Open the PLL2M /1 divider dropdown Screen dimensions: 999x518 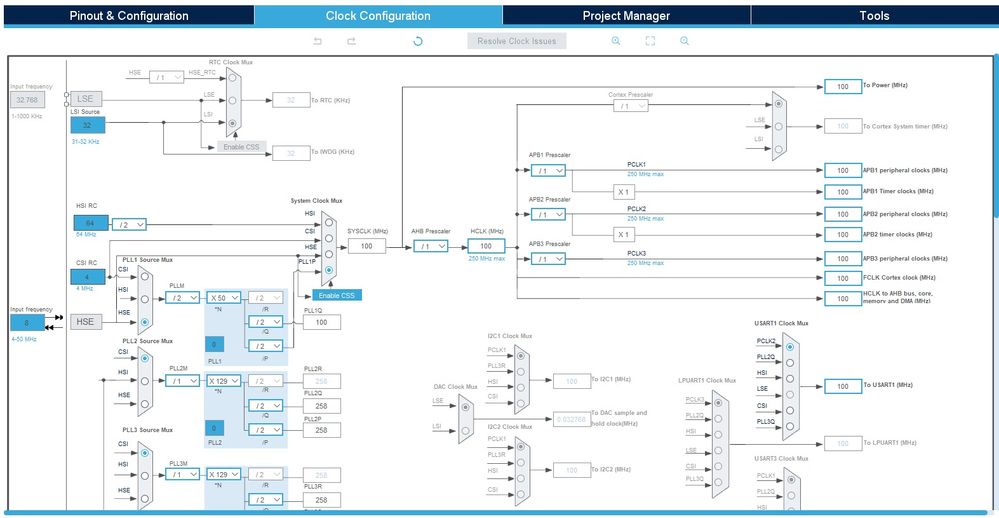182,381
